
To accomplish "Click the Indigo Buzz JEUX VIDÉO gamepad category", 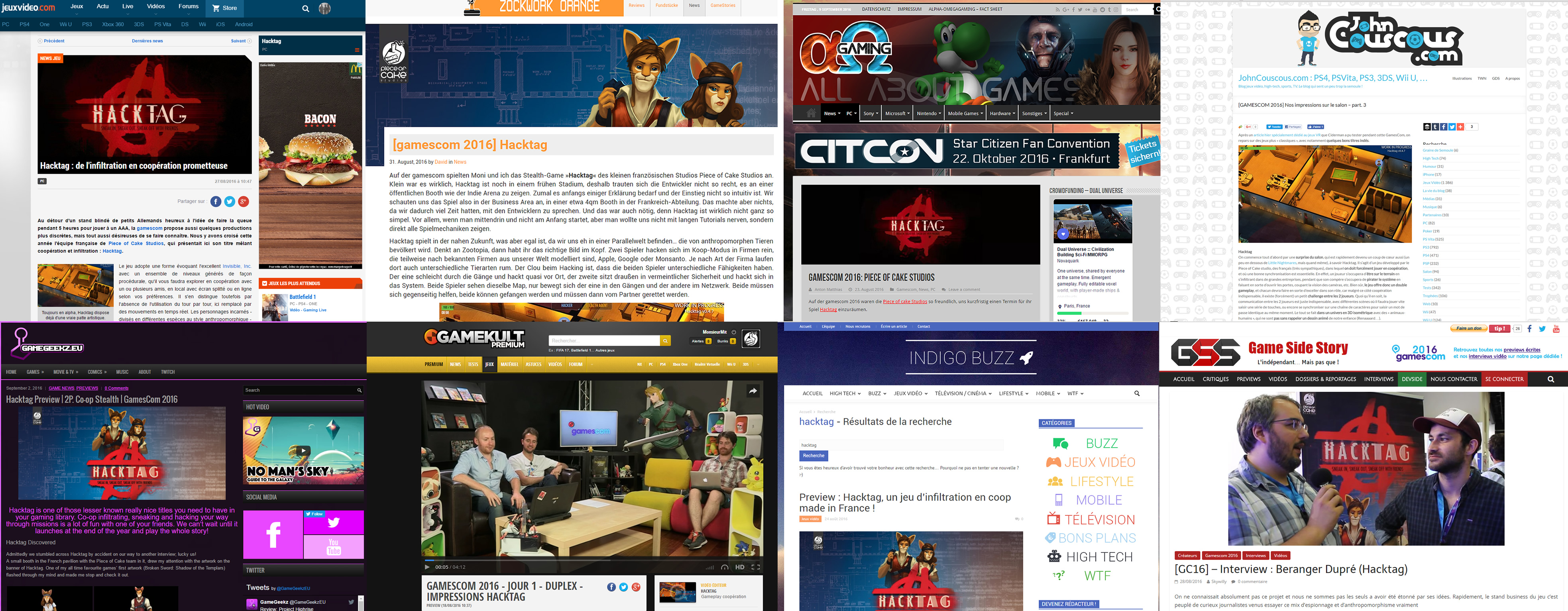I will 1091,462.
